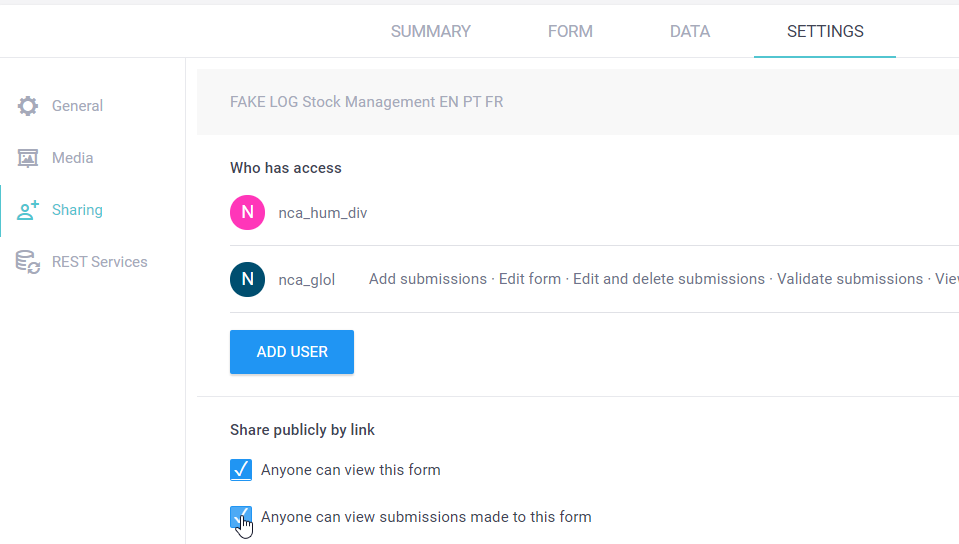Select the SETTINGS tab
The height and width of the screenshot is (544, 959).
pos(825,31)
